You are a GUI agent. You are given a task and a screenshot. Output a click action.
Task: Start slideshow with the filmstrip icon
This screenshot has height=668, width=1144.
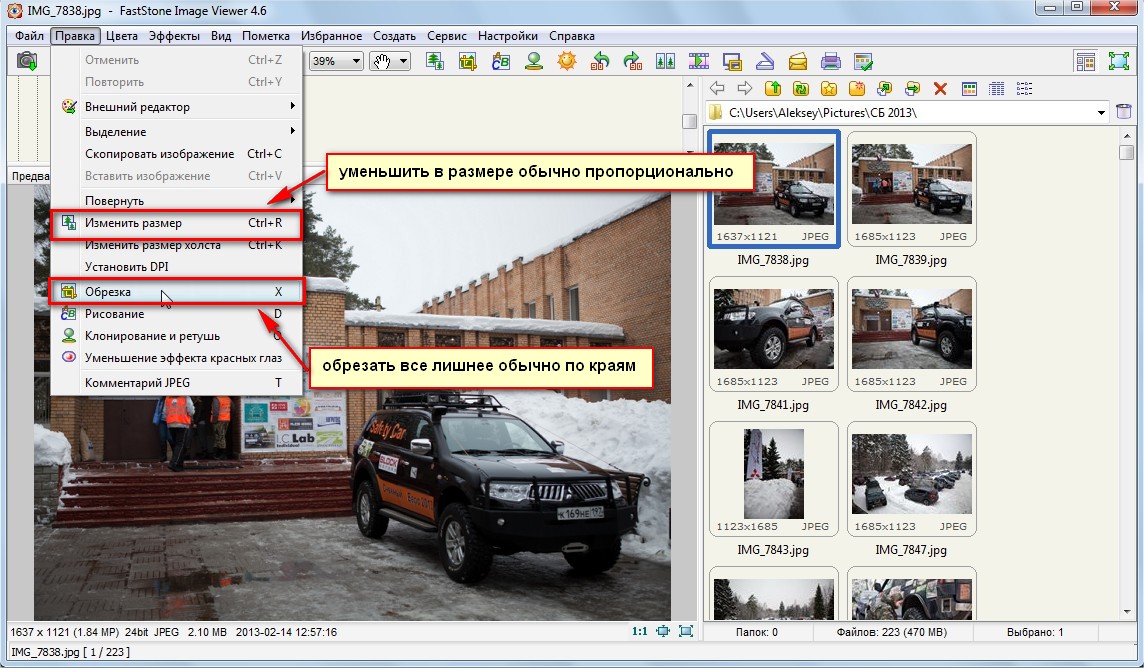click(x=698, y=62)
